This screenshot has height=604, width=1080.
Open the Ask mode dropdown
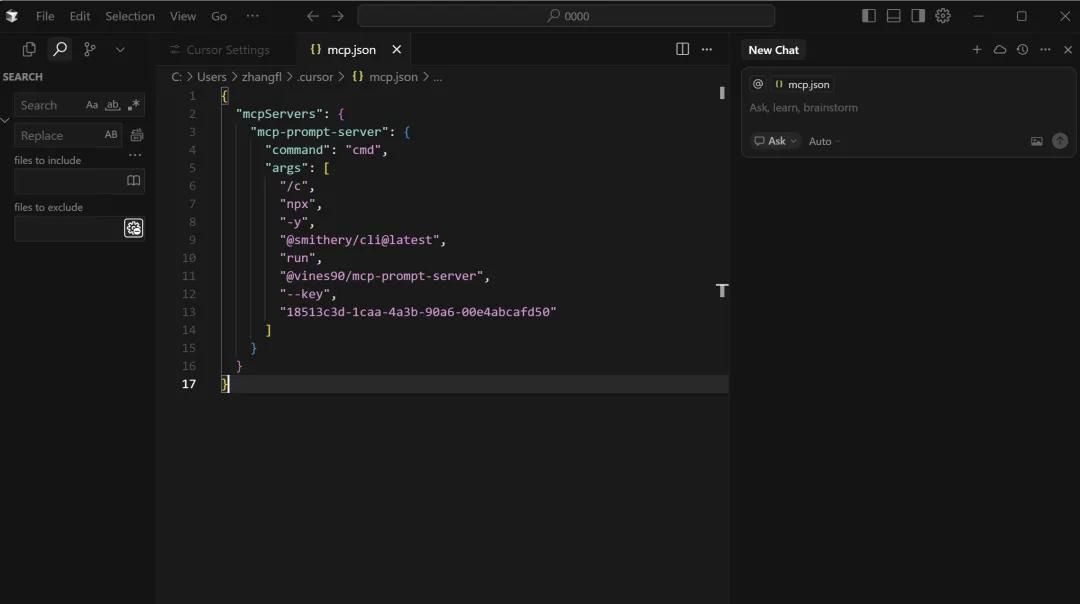tap(776, 141)
